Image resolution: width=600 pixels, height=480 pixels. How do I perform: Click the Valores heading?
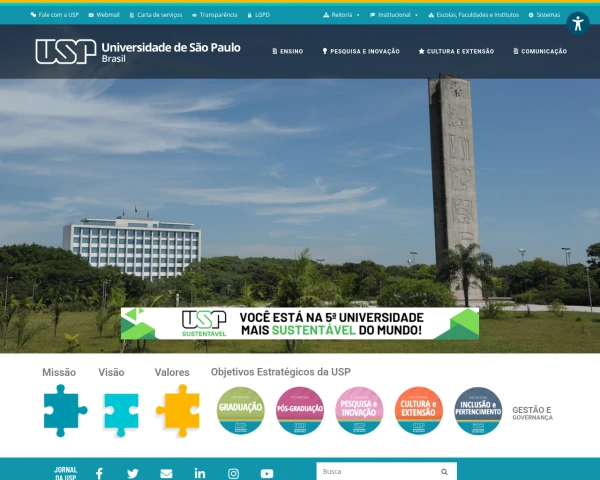(172, 372)
